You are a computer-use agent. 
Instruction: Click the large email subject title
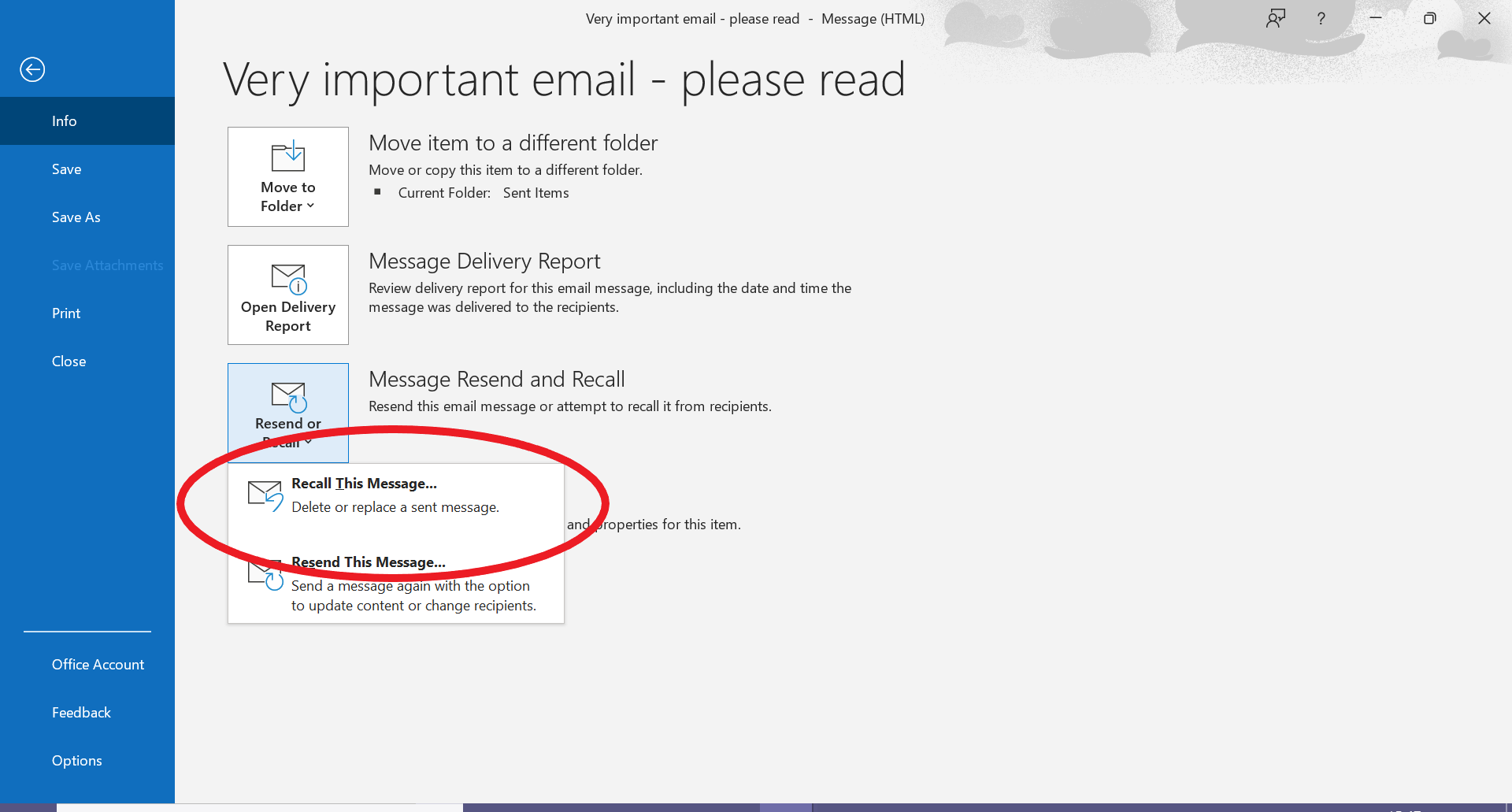click(564, 80)
